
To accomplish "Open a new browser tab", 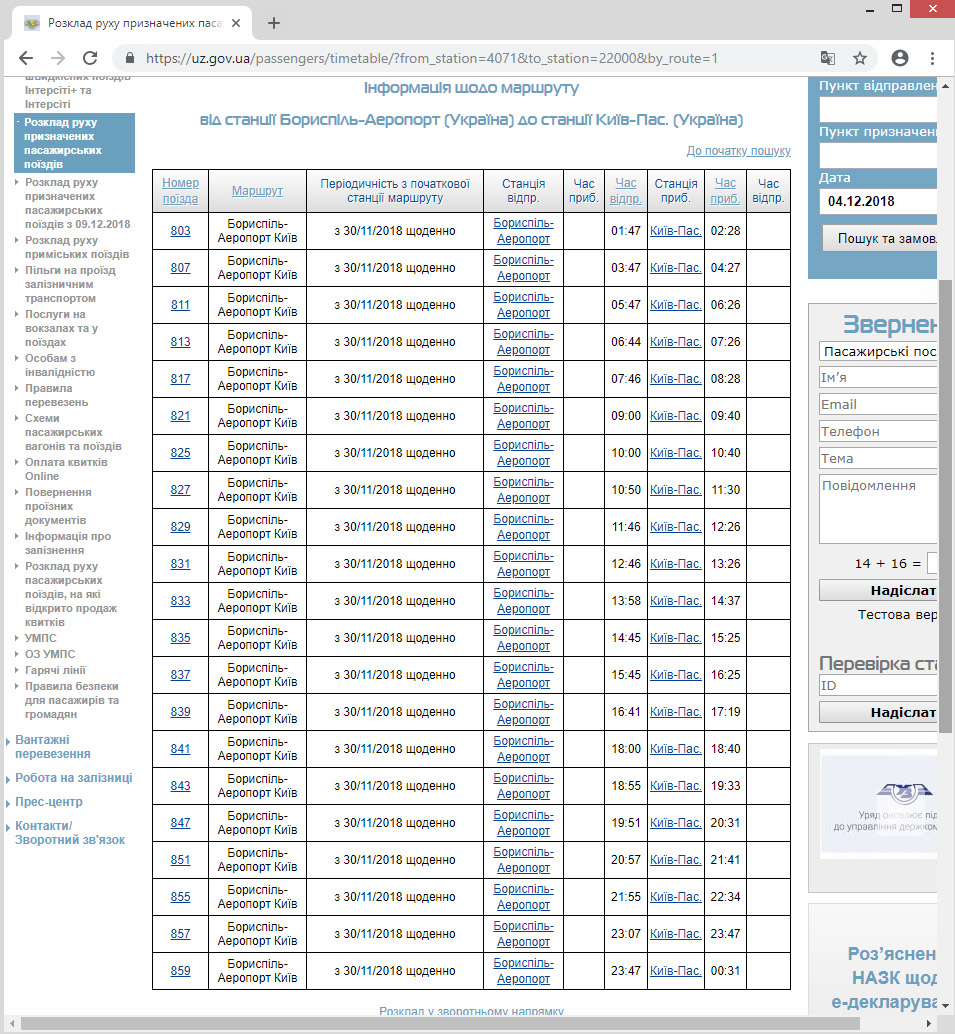I will [x=274, y=23].
